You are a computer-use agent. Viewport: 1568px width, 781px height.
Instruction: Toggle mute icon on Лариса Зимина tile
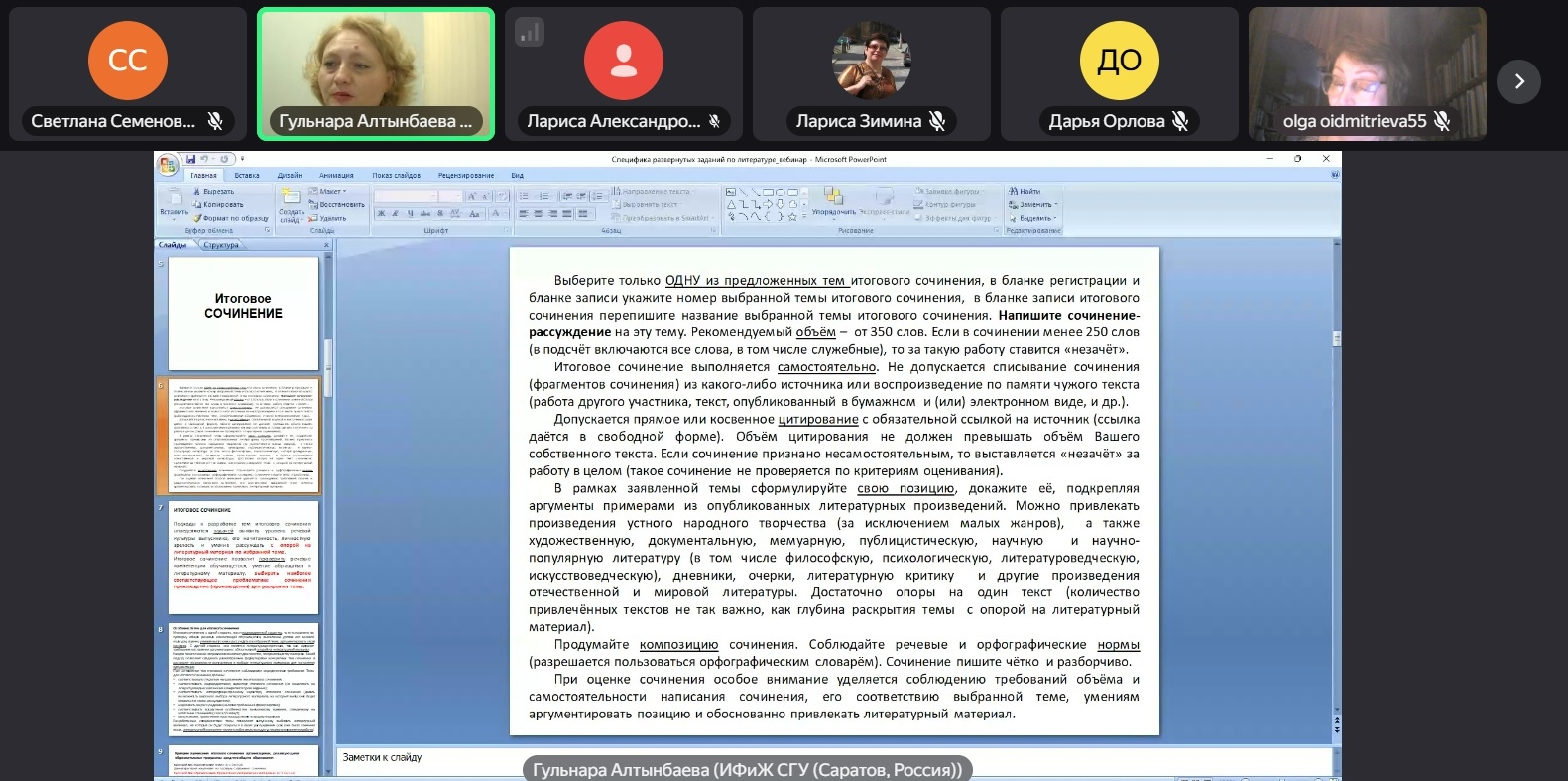937,121
